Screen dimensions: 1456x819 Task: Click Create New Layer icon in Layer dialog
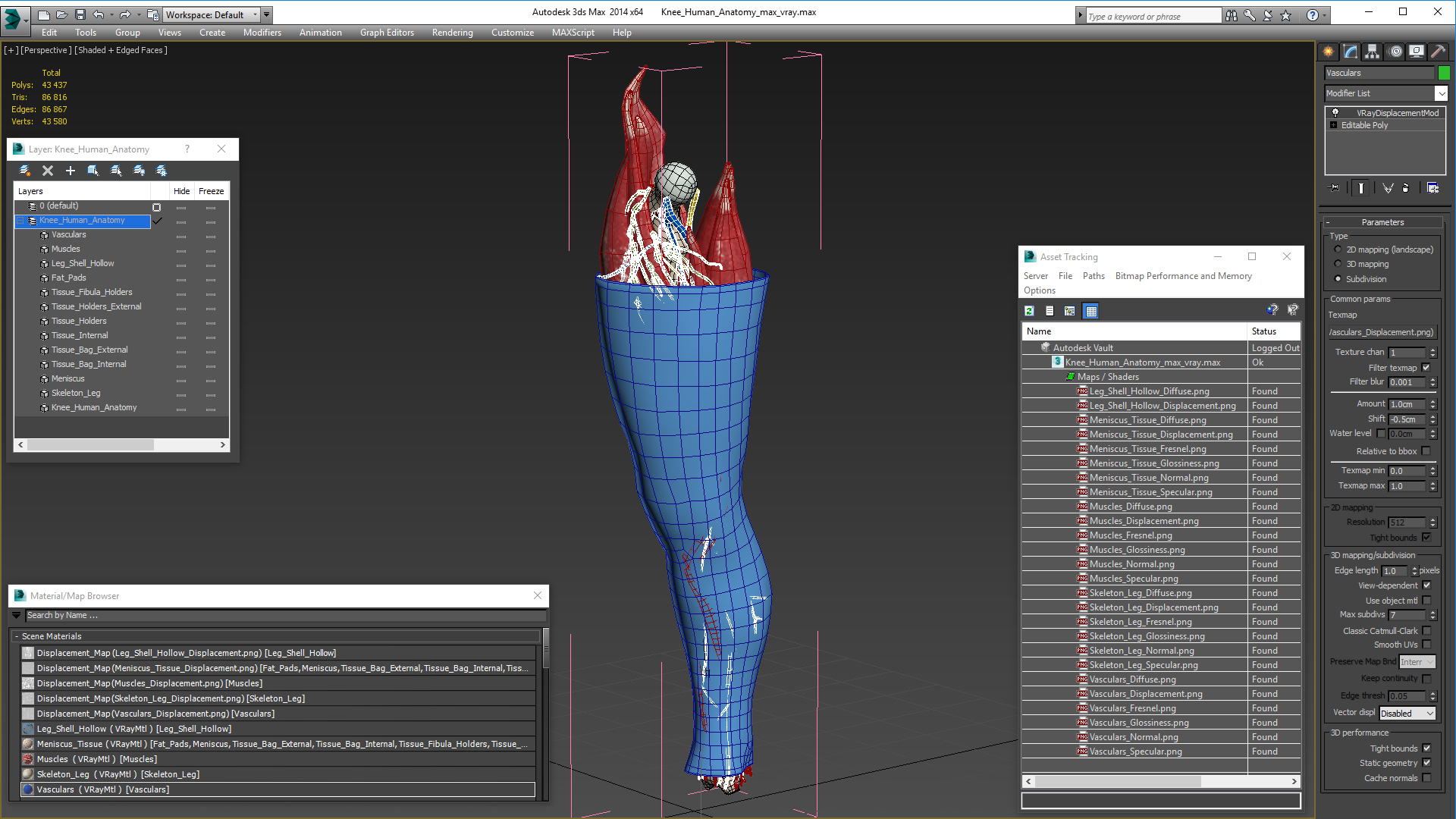pyautogui.click(x=25, y=171)
